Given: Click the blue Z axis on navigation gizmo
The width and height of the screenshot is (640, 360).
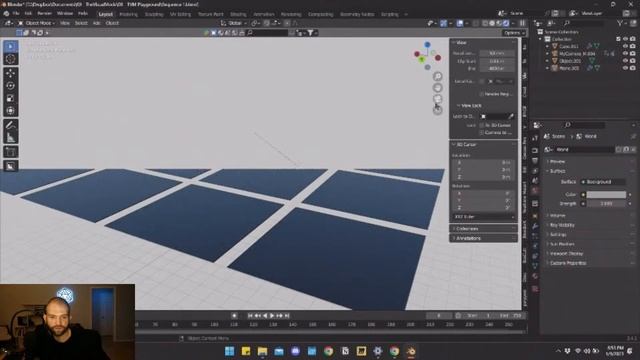Looking at the screenshot, I should [427, 44].
